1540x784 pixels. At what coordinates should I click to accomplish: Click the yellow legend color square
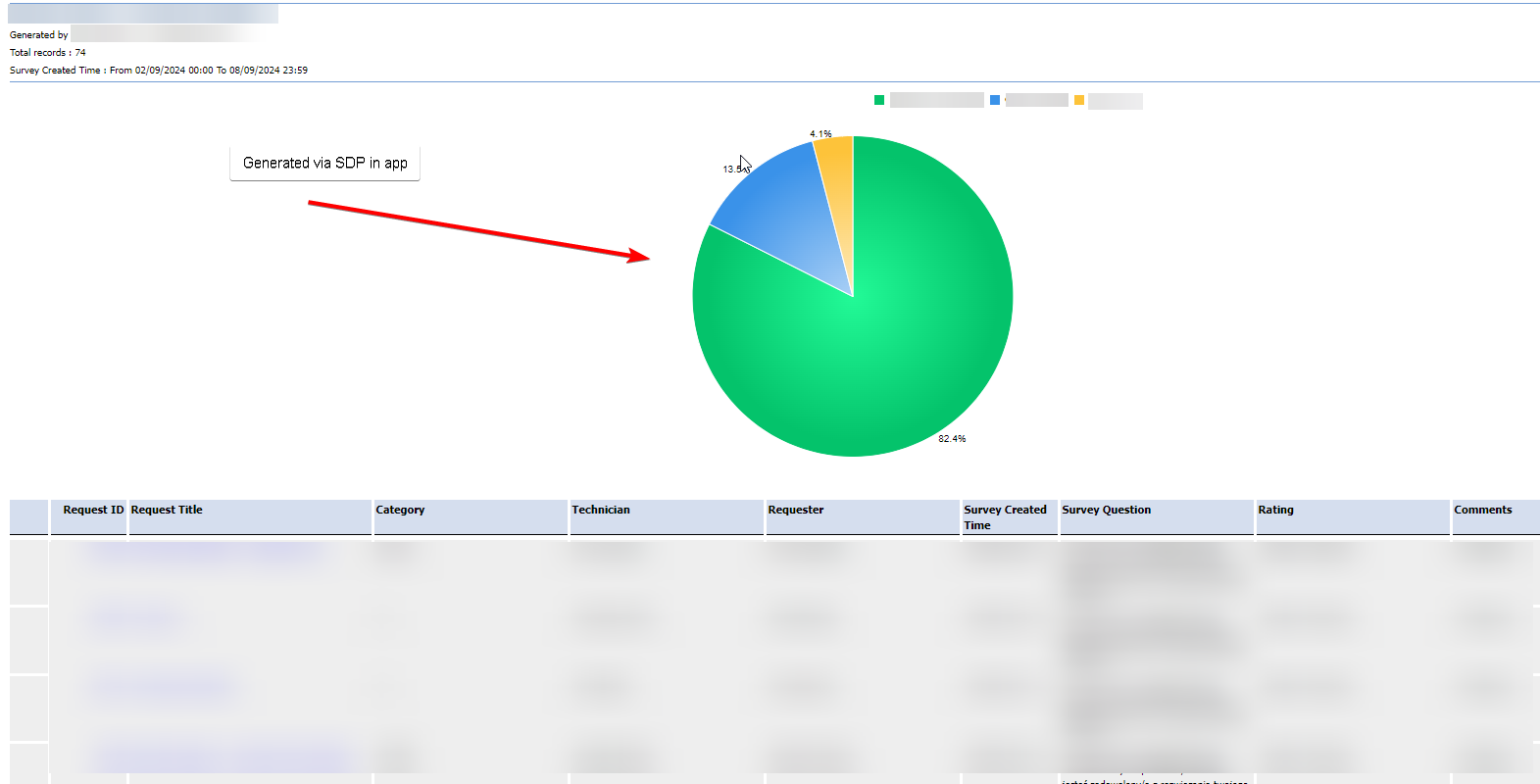point(1079,100)
